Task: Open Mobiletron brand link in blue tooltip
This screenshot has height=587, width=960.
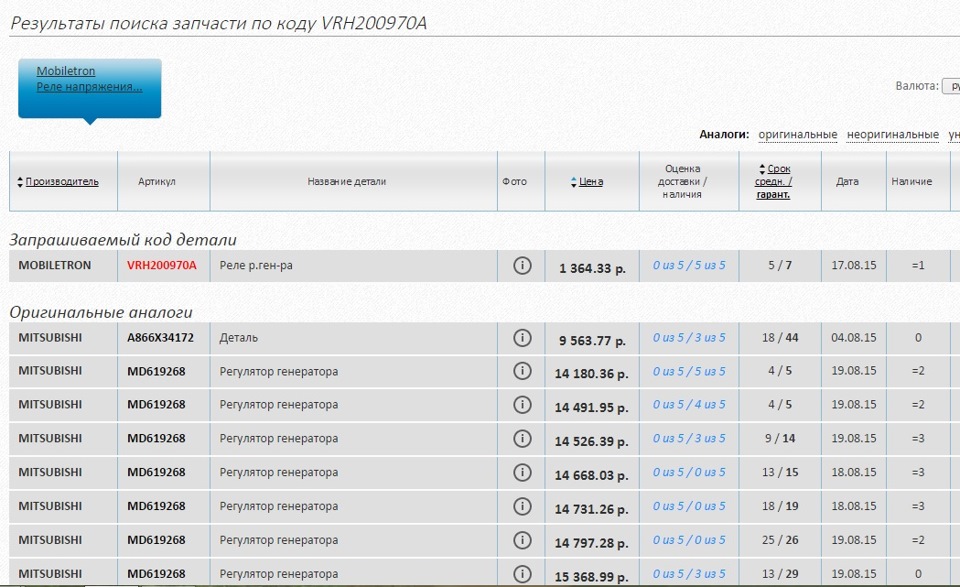Action: point(66,71)
